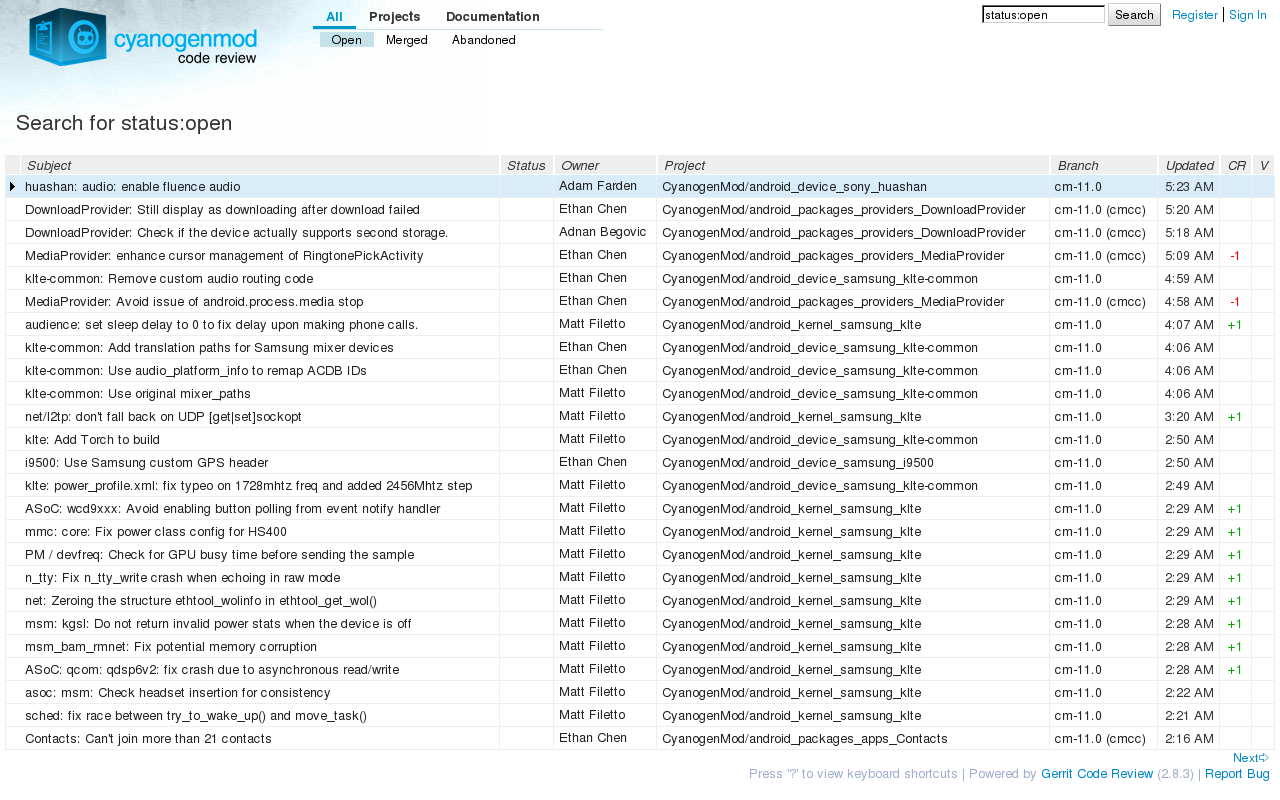The width and height of the screenshot is (1280, 800).
Task: Click the Subject column header
Action: point(260,165)
